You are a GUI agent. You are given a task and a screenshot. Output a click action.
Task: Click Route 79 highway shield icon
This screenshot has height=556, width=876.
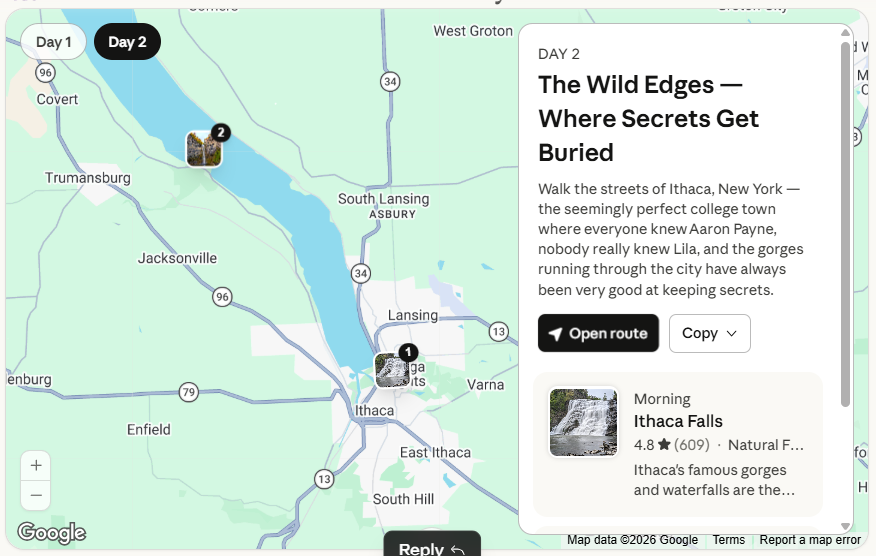[189, 392]
